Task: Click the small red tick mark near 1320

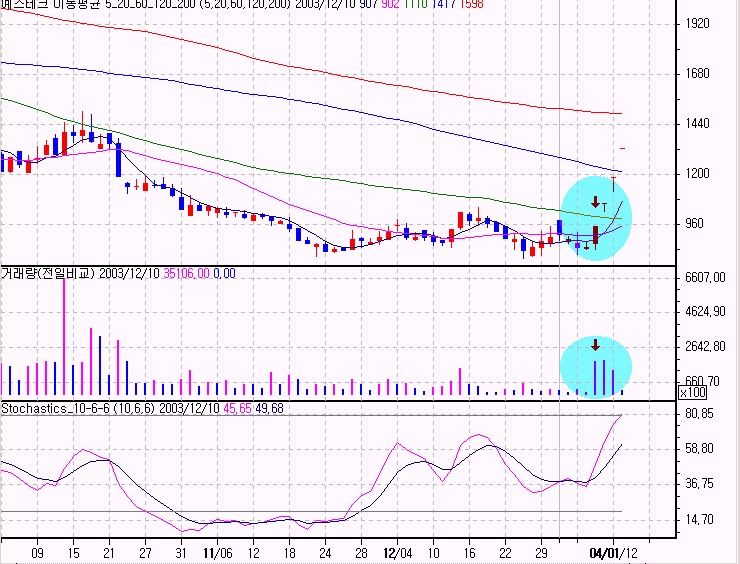Action: pyautogui.click(x=622, y=149)
